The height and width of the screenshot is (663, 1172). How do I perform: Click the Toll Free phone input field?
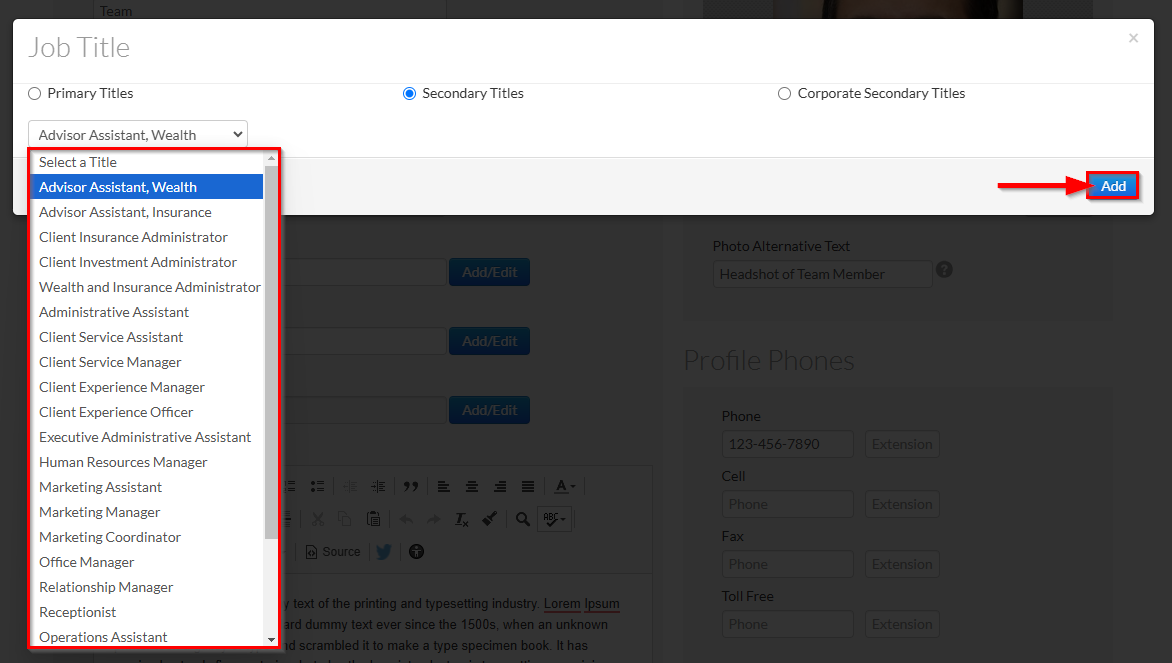[x=787, y=624]
